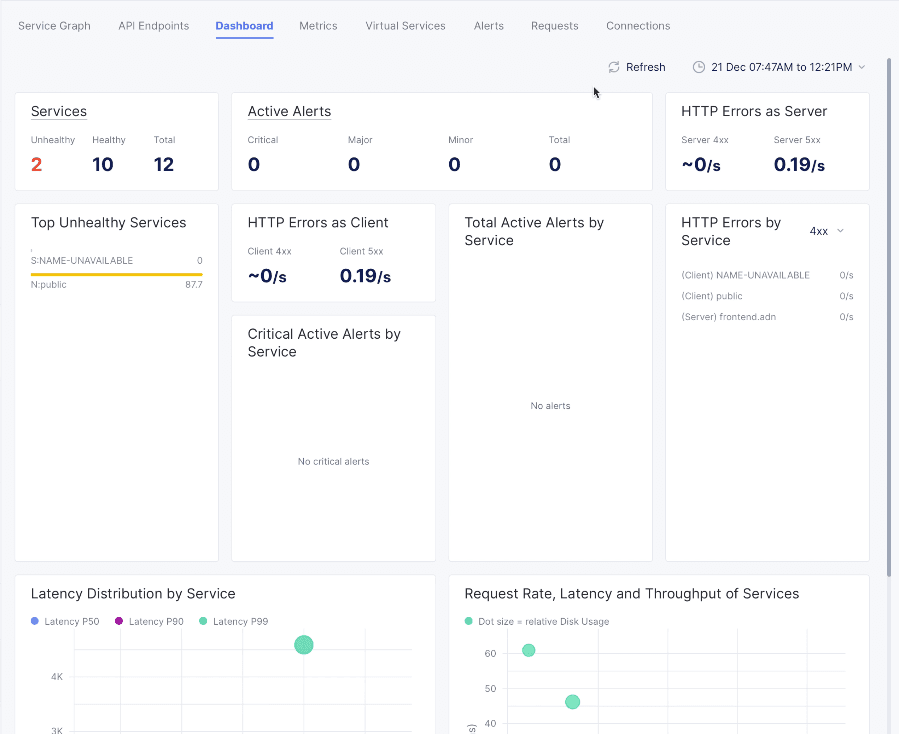
Task: Open the Active Alerts heading link
Action: click(289, 111)
